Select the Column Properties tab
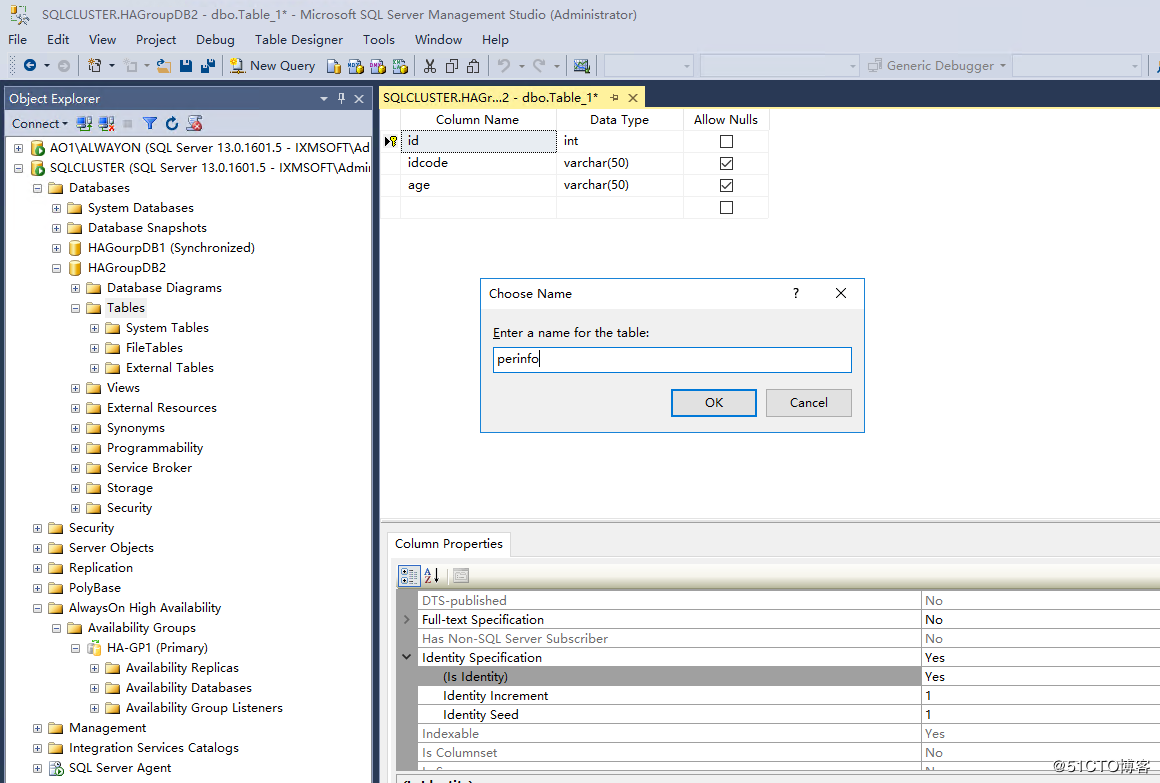Image resolution: width=1160 pixels, height=783 pixels. click(x=448, y=543)
